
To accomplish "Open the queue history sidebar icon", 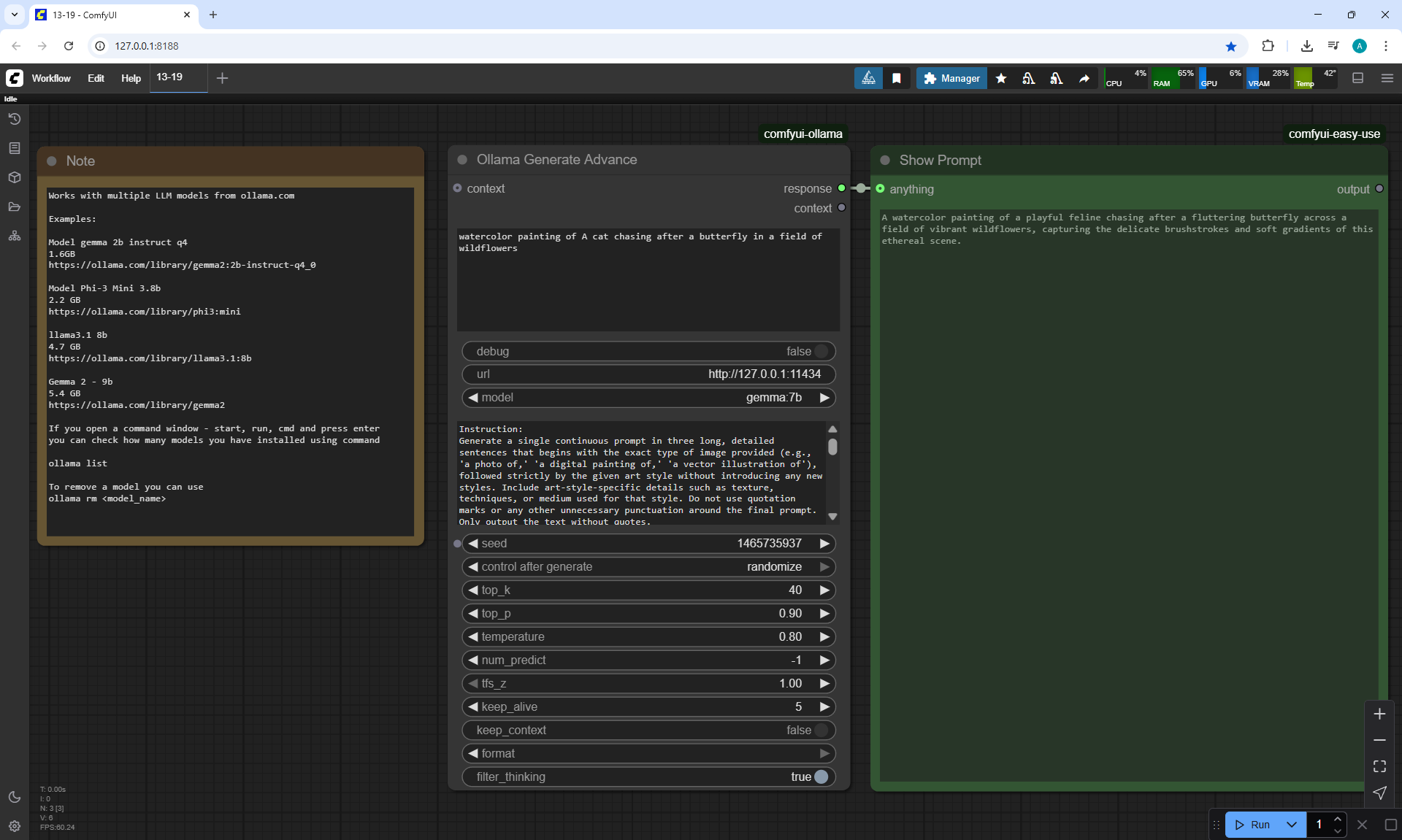I will pos(15,119).
